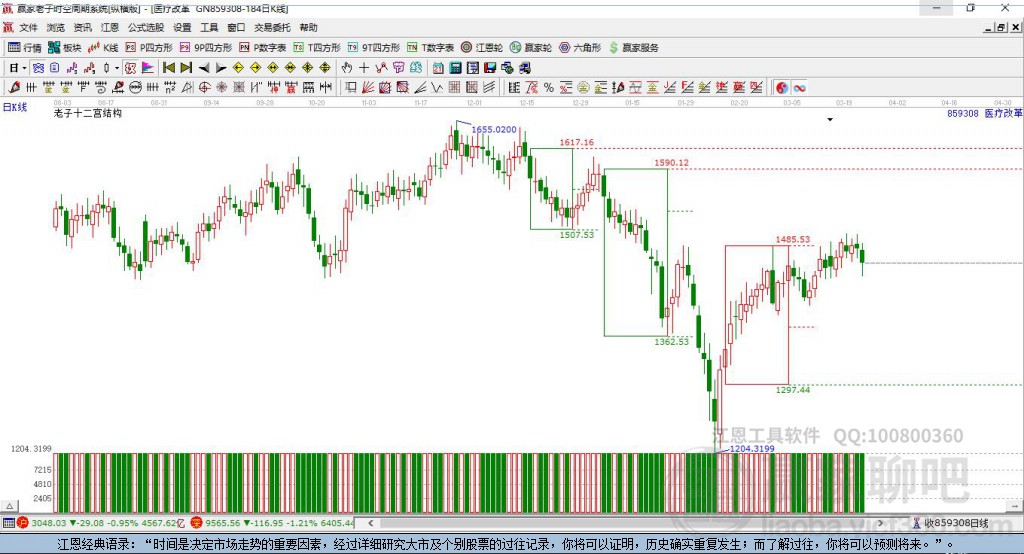Select the circled crosshair target tool

204,88
